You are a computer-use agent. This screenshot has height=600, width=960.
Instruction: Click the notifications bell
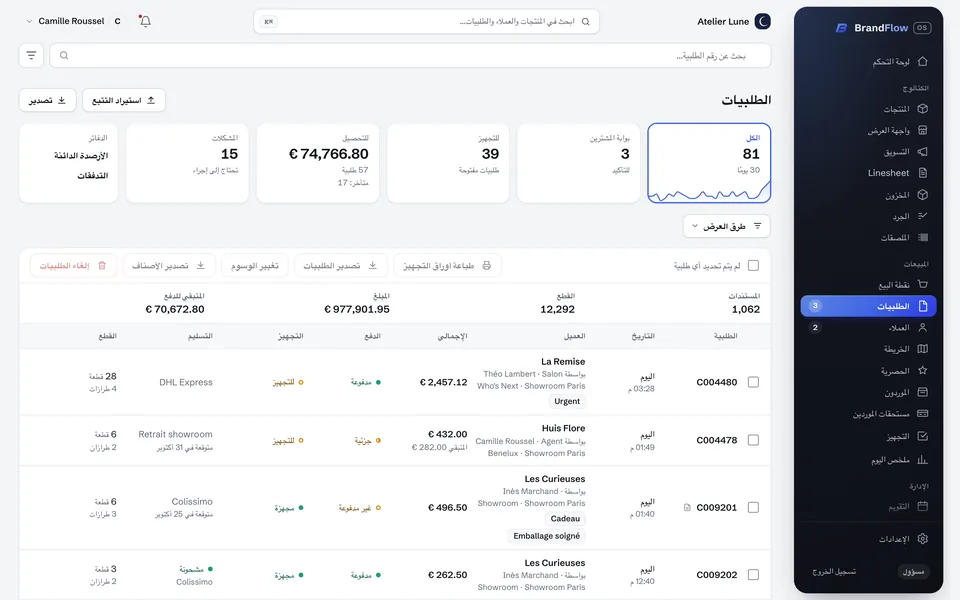pos(145,21)
